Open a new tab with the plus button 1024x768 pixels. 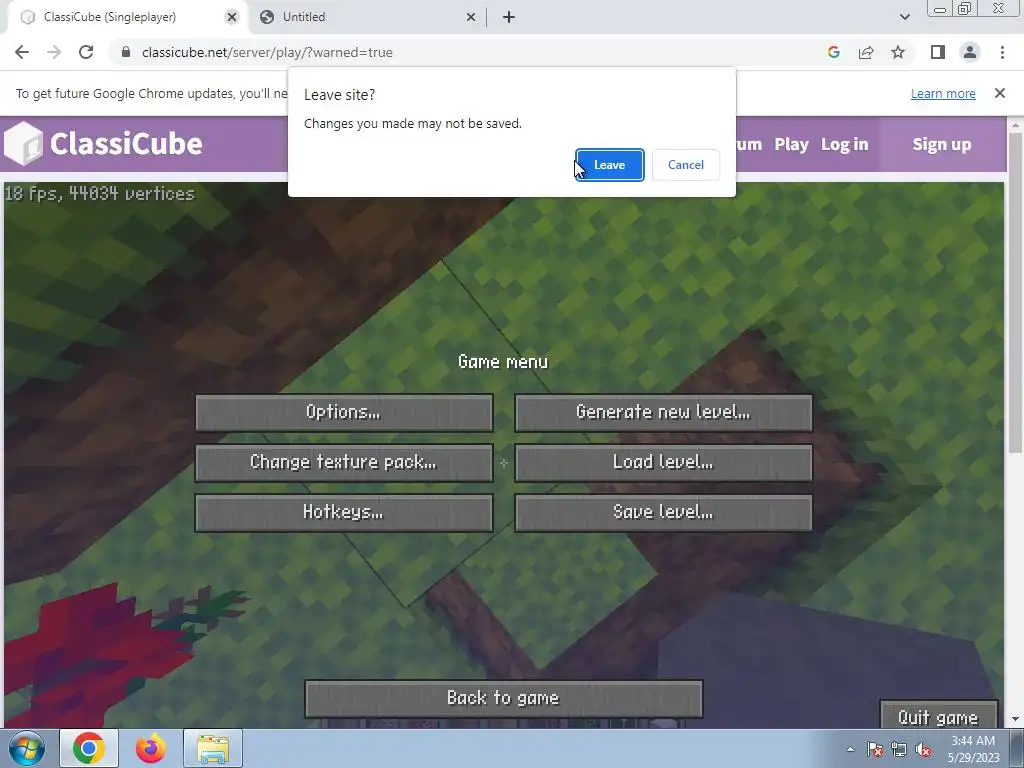click(509, 17)
